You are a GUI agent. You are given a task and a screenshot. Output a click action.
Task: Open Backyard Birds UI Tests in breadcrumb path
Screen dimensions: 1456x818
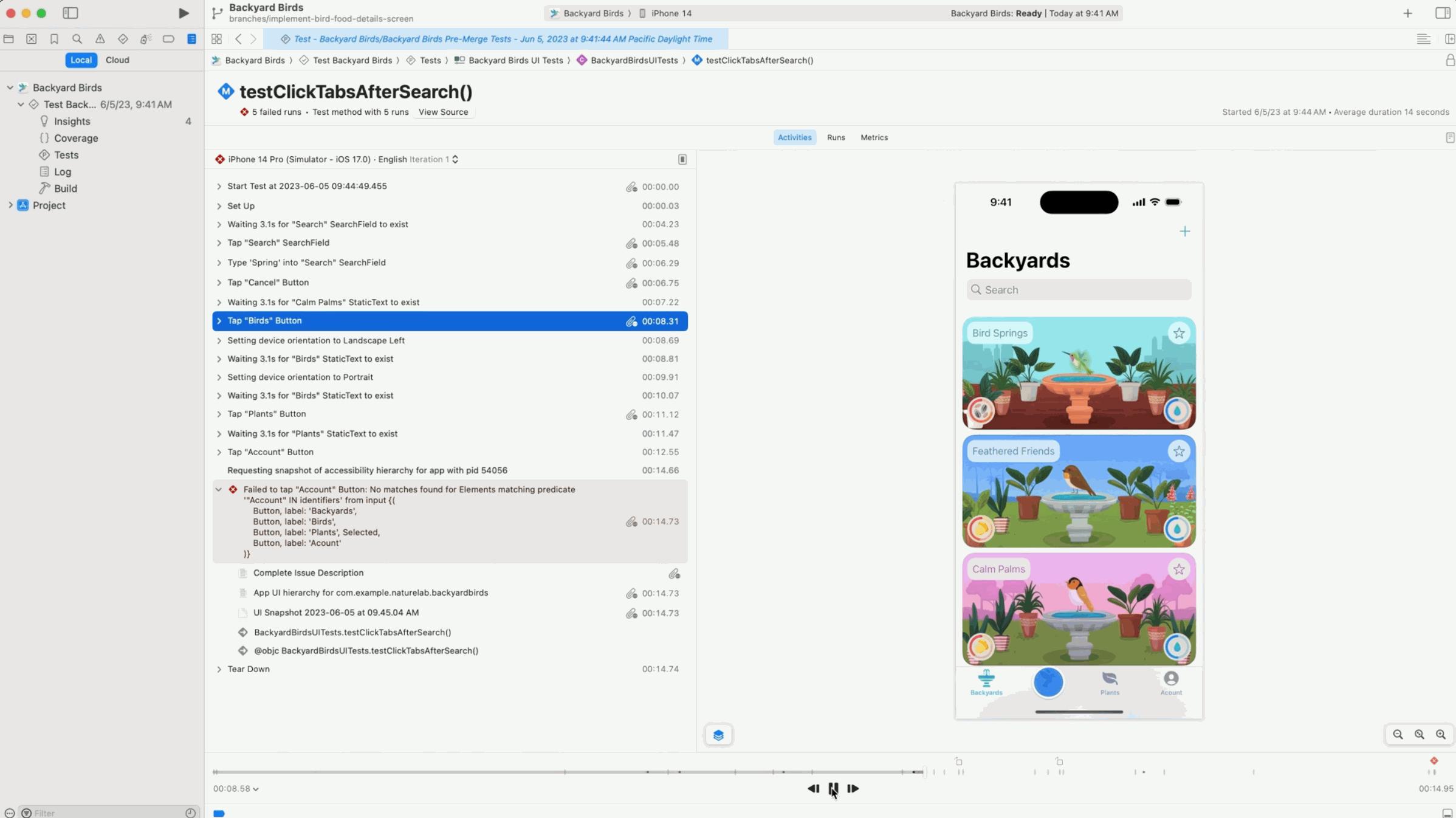[x=516, y=60]
